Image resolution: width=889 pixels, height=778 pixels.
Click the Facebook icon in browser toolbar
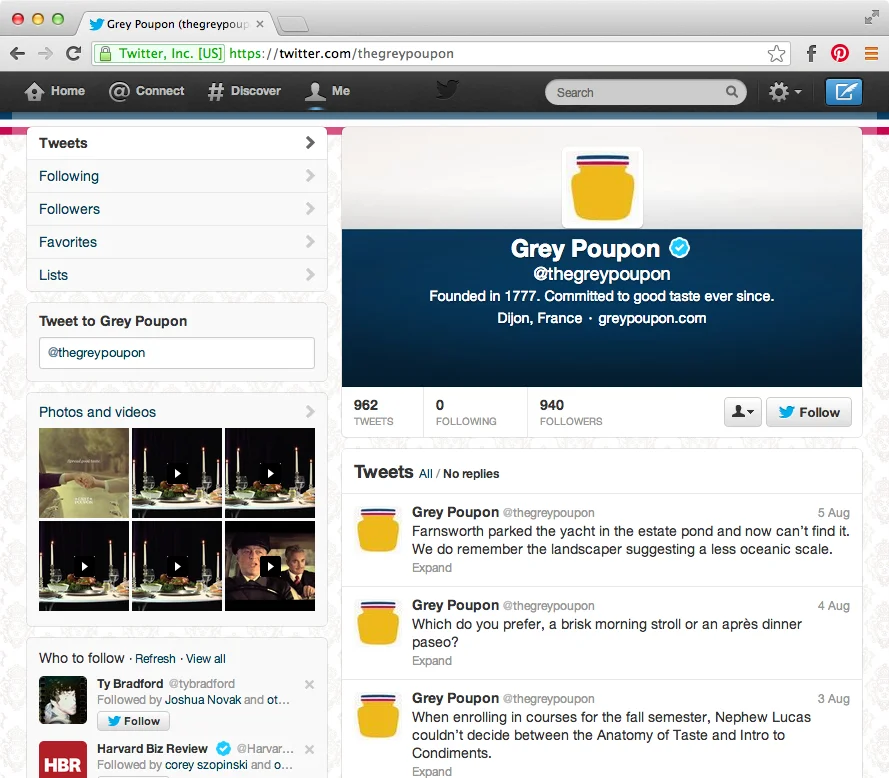(810, 53)
